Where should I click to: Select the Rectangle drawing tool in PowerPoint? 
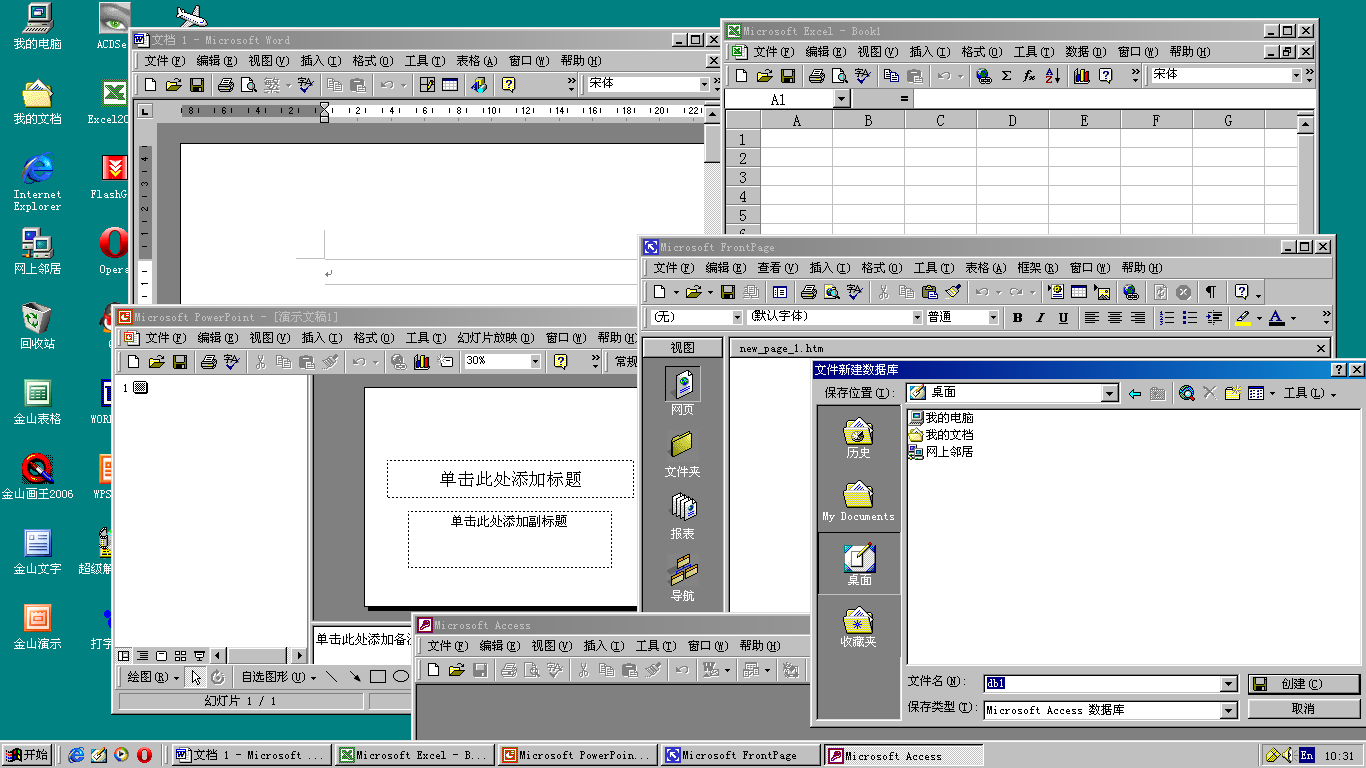(378, 677)
